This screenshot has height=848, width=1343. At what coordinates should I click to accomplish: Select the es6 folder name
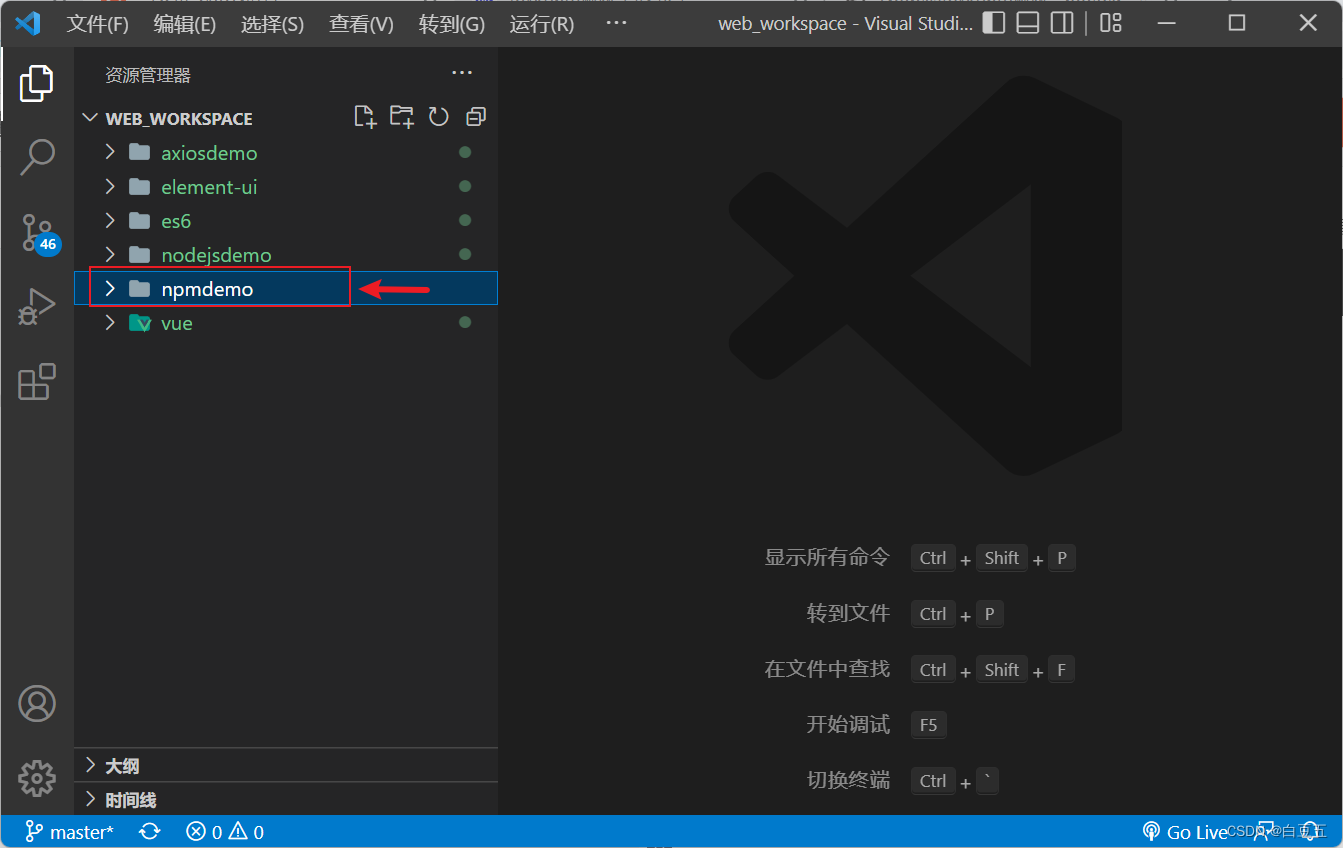pos(176,221)
